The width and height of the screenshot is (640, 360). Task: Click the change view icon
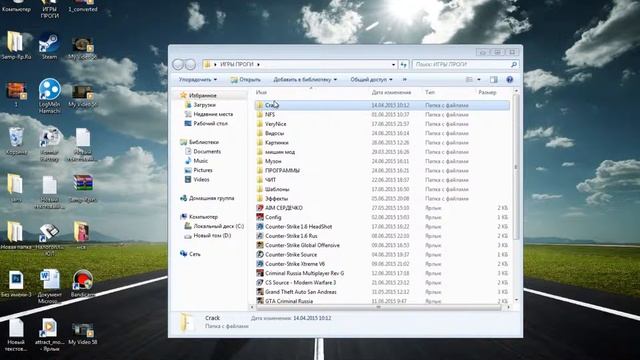[469, 80]
